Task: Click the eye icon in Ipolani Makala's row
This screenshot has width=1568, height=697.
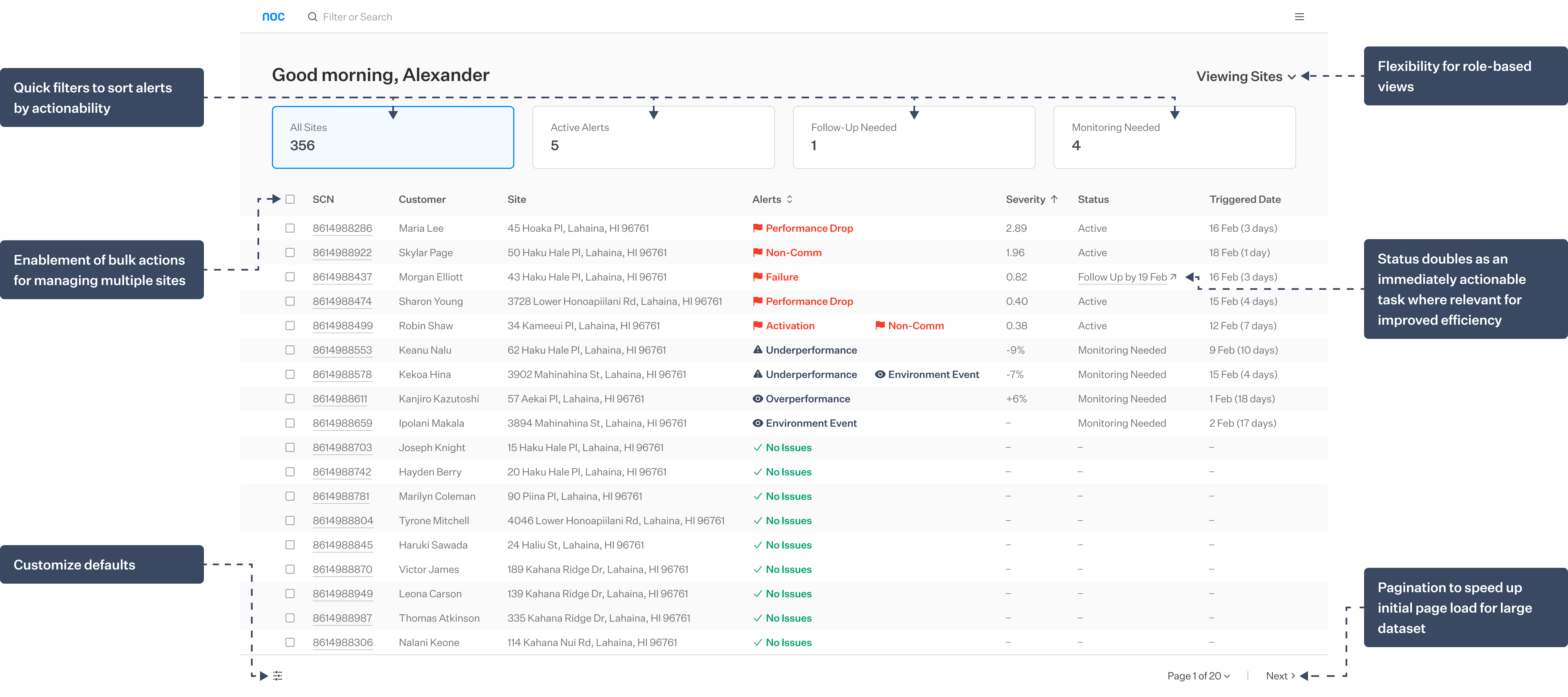Action: coord(758,423)
